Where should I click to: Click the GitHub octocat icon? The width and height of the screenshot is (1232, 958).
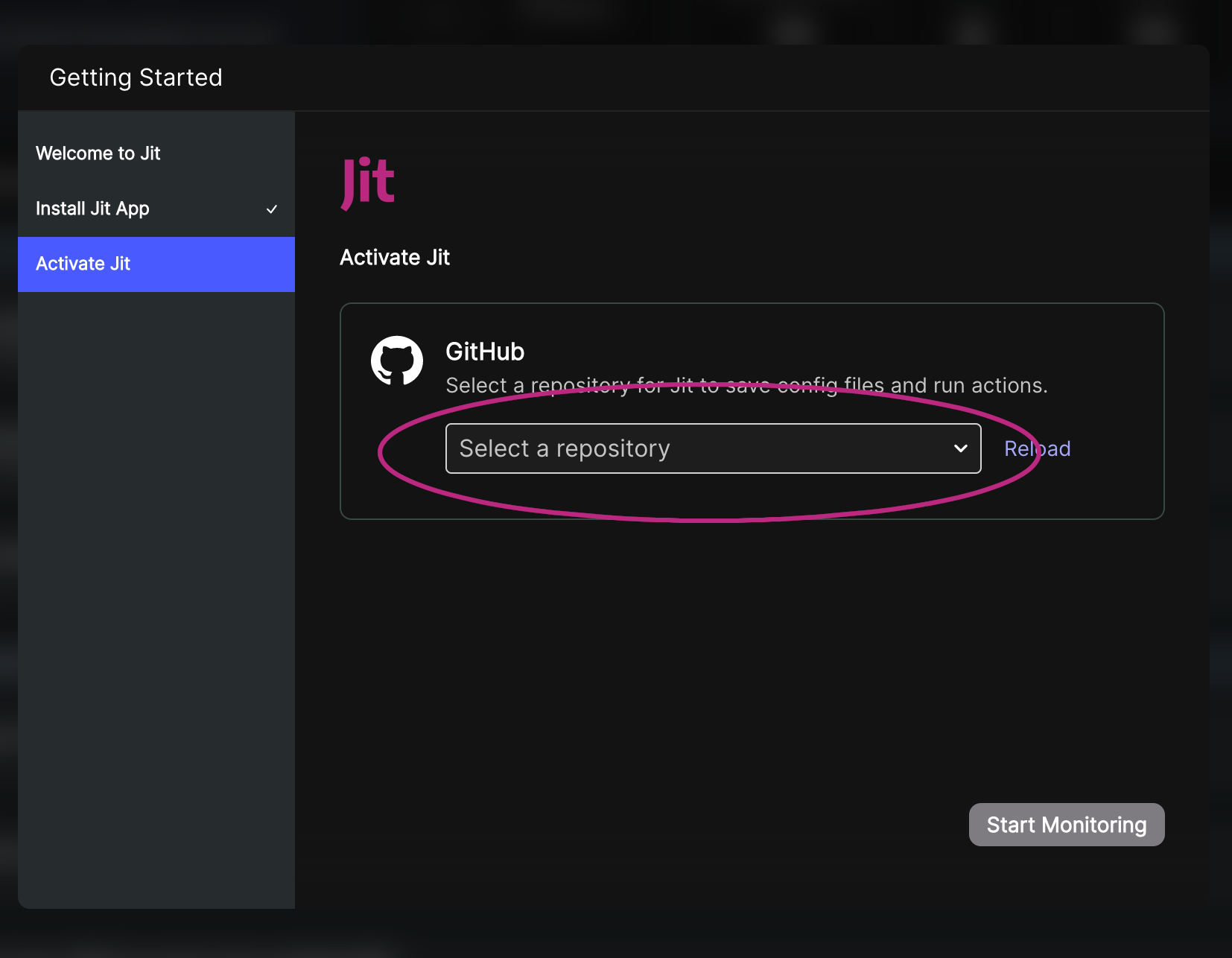(397, 361)
